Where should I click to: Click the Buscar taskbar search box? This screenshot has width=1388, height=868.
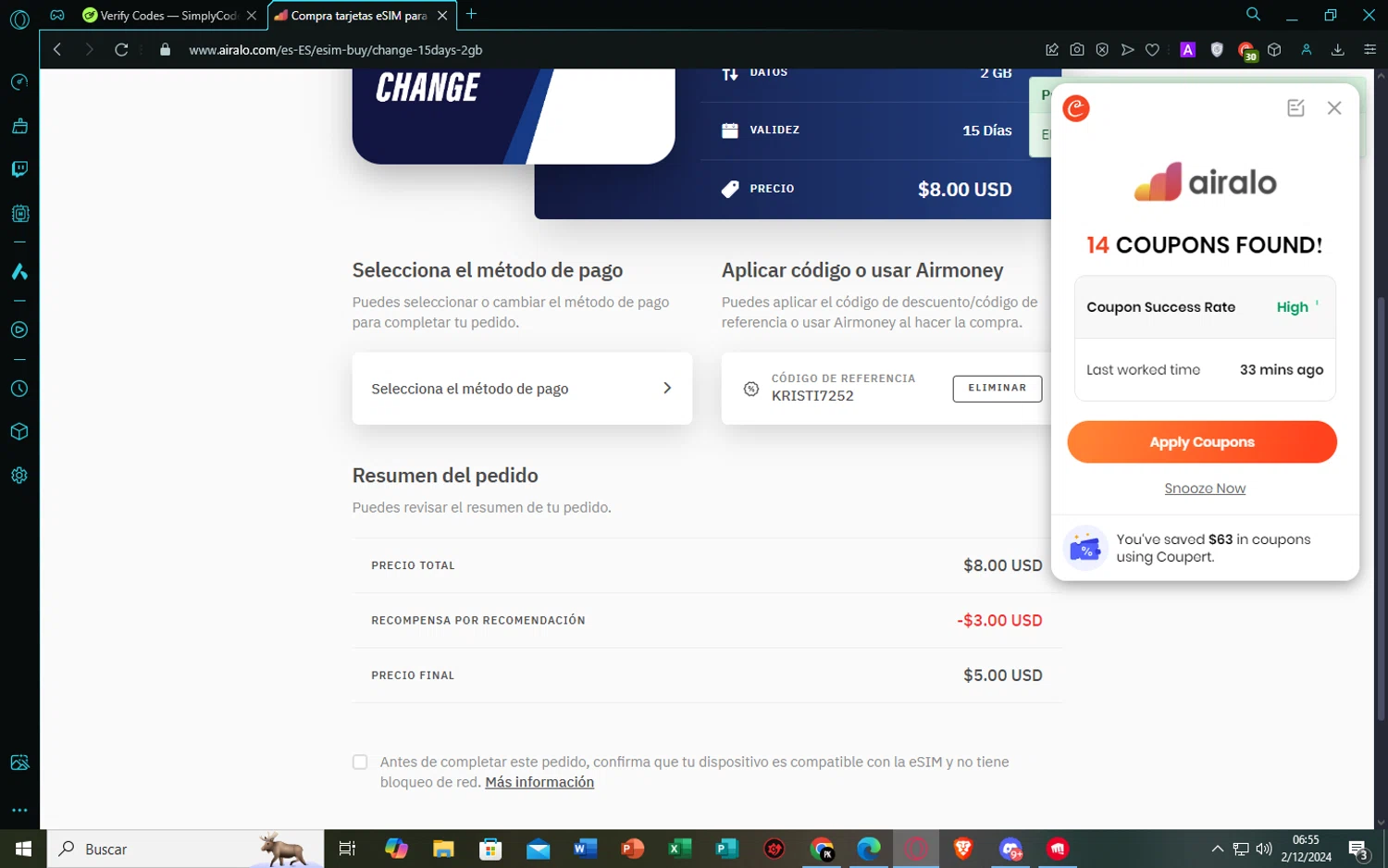point(185,849)
